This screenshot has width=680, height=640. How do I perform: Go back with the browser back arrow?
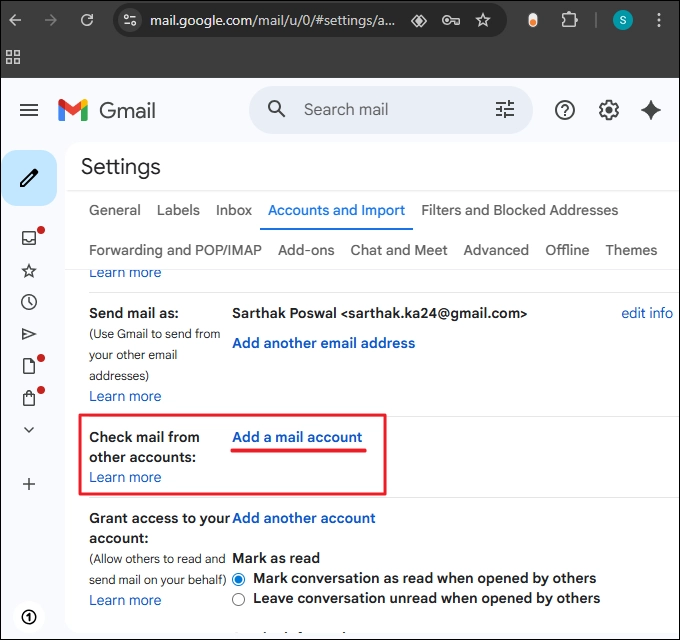(15, 20)
